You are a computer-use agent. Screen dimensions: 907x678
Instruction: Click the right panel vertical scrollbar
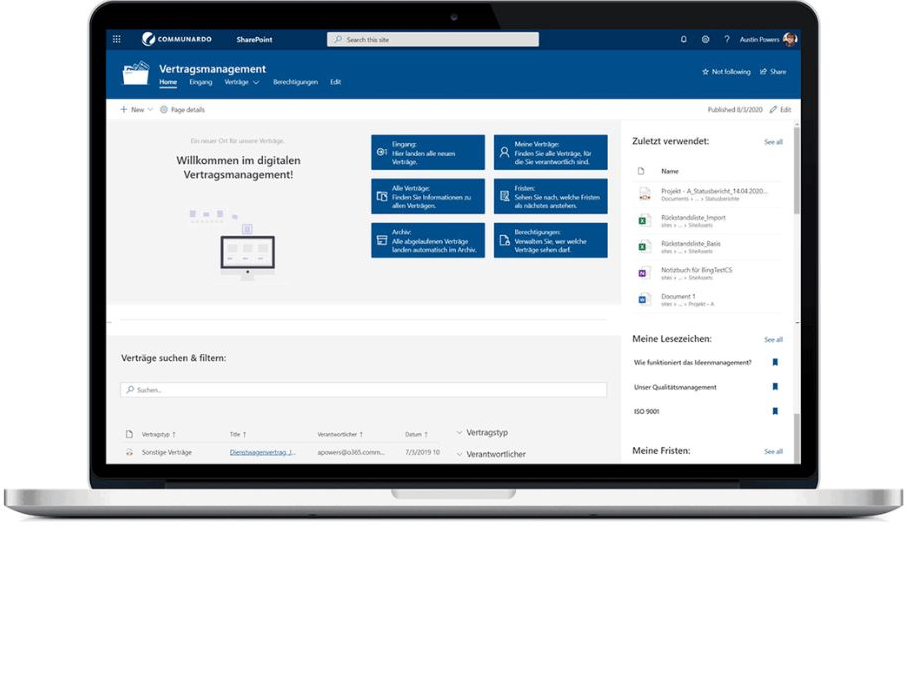point(796,170)
